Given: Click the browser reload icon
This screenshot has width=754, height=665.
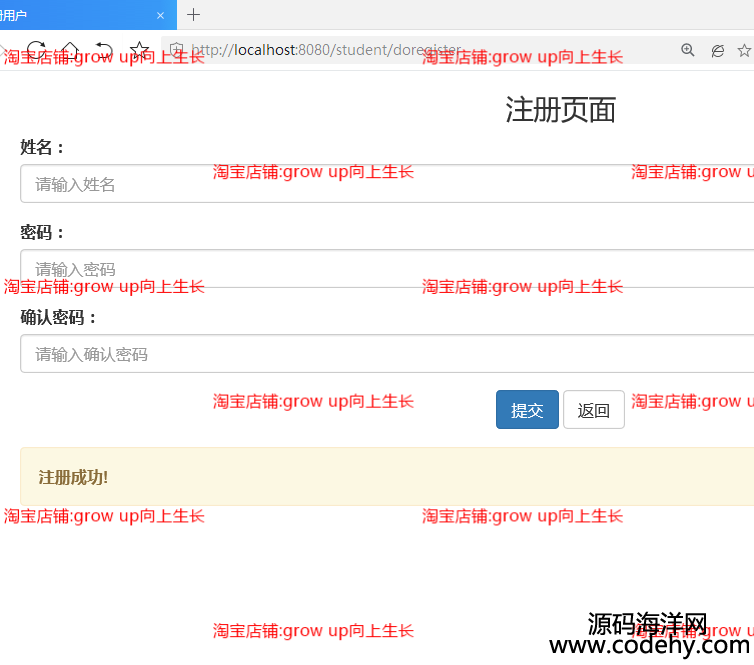Looking at the screenshot, I should click(x=36, y=50).
